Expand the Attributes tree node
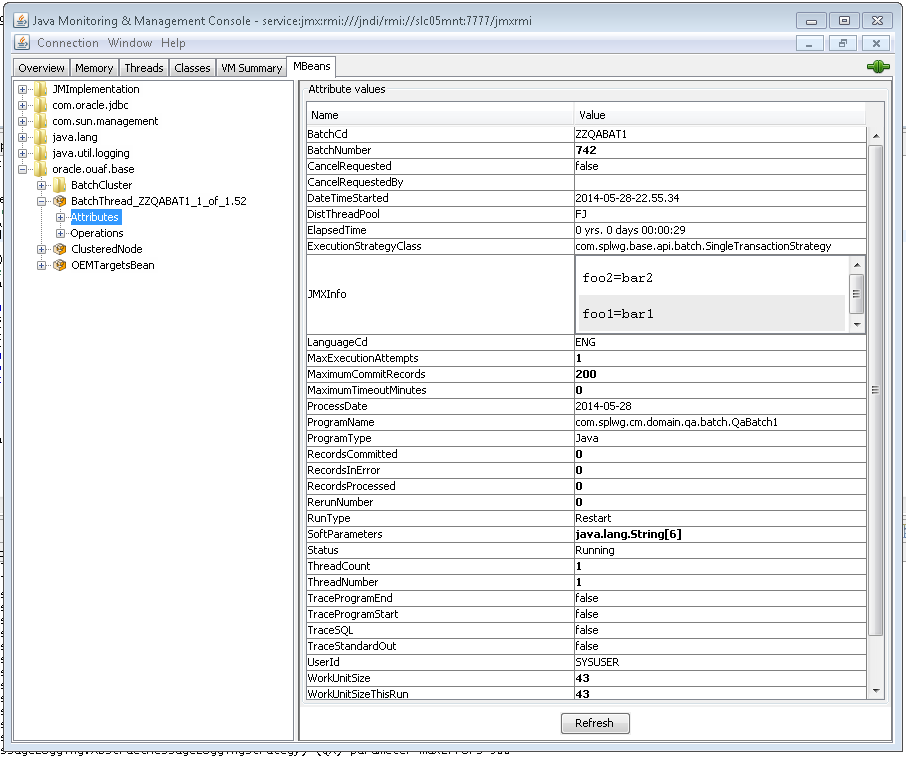The height and width of the screenshot is (757, 906). [x=60, y=217]
